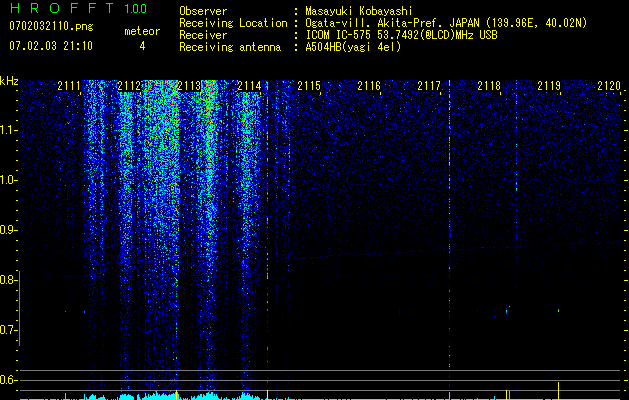Screen dimensions: 629x400
Task: Click the 2113 time axis label
Action: pos(189,86)
